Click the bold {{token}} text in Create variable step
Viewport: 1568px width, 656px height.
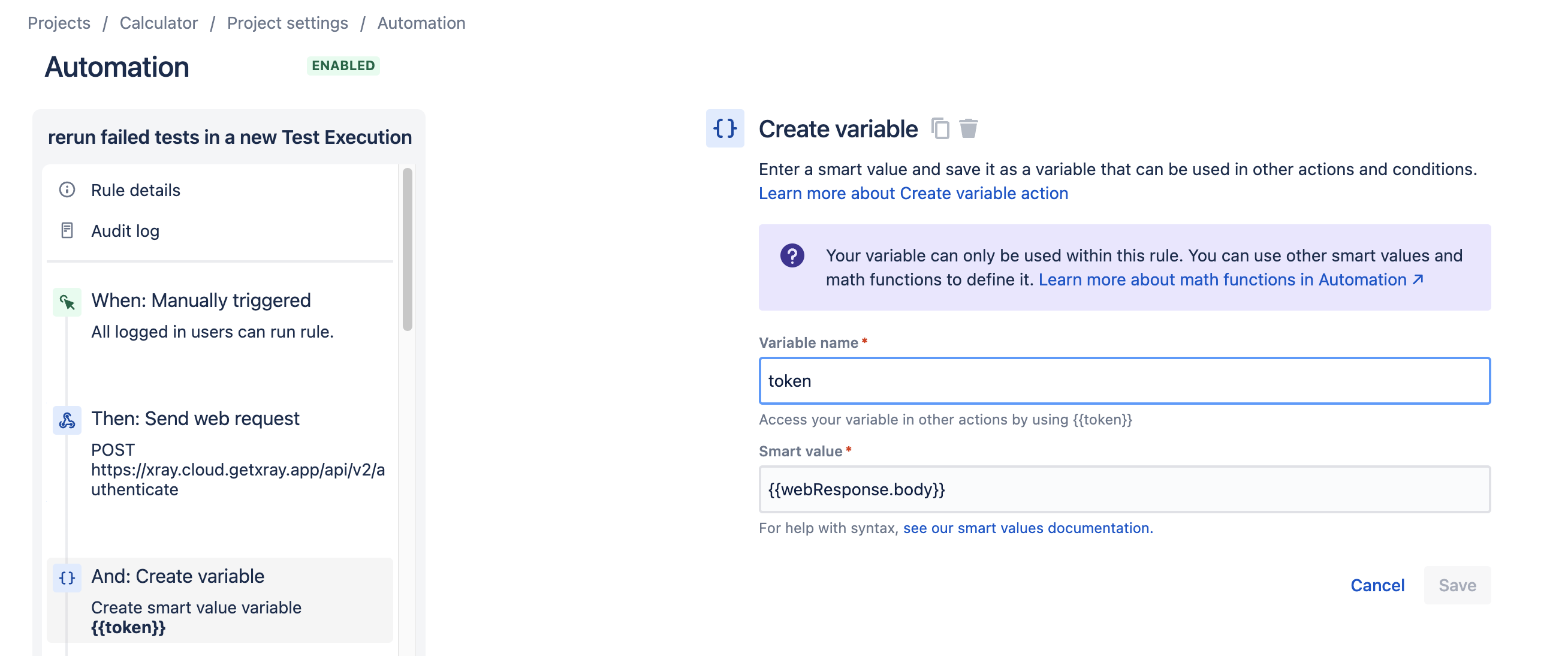click(x=128, y=627)
